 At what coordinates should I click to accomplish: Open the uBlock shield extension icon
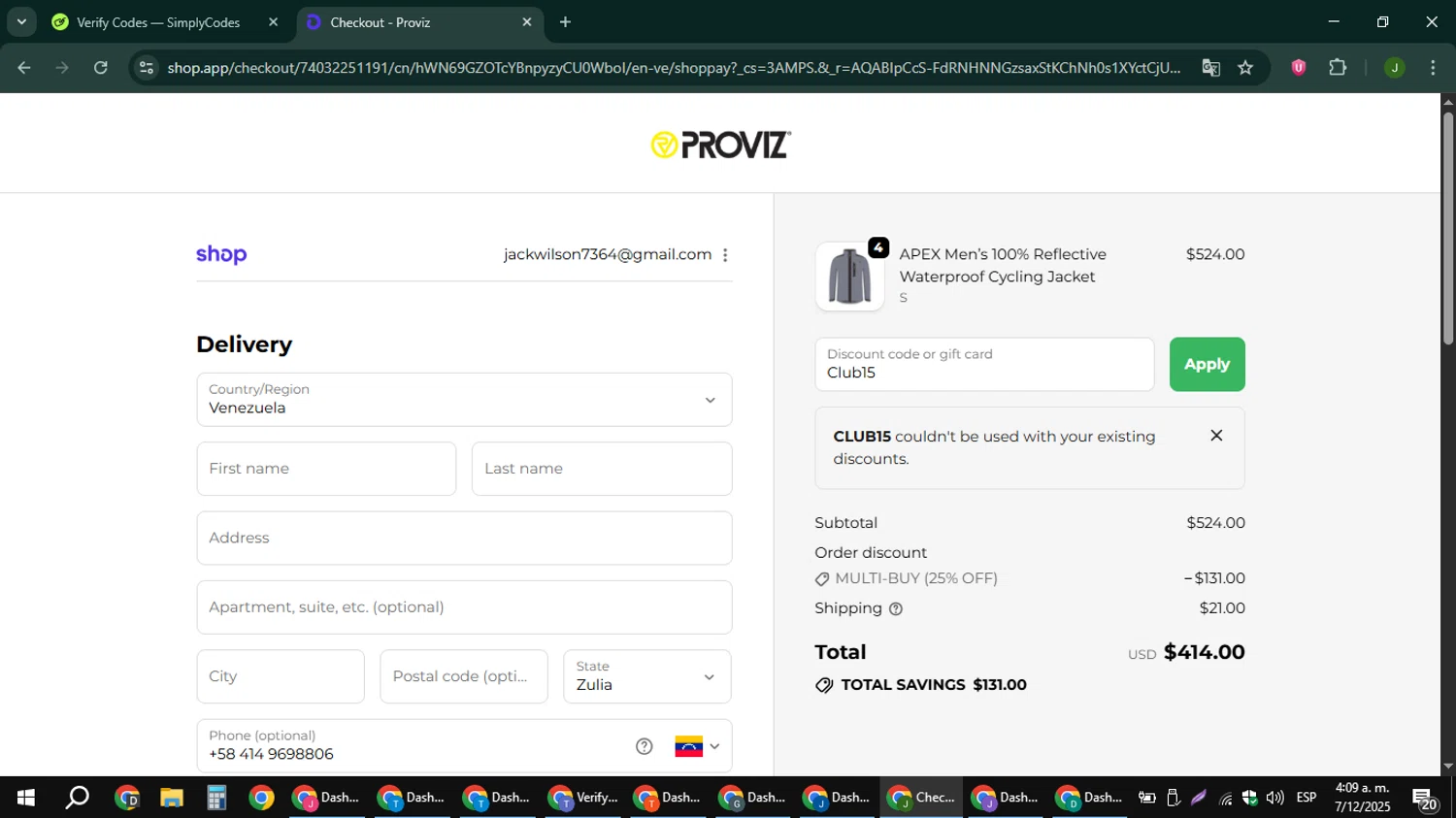tap(1299, 67)
